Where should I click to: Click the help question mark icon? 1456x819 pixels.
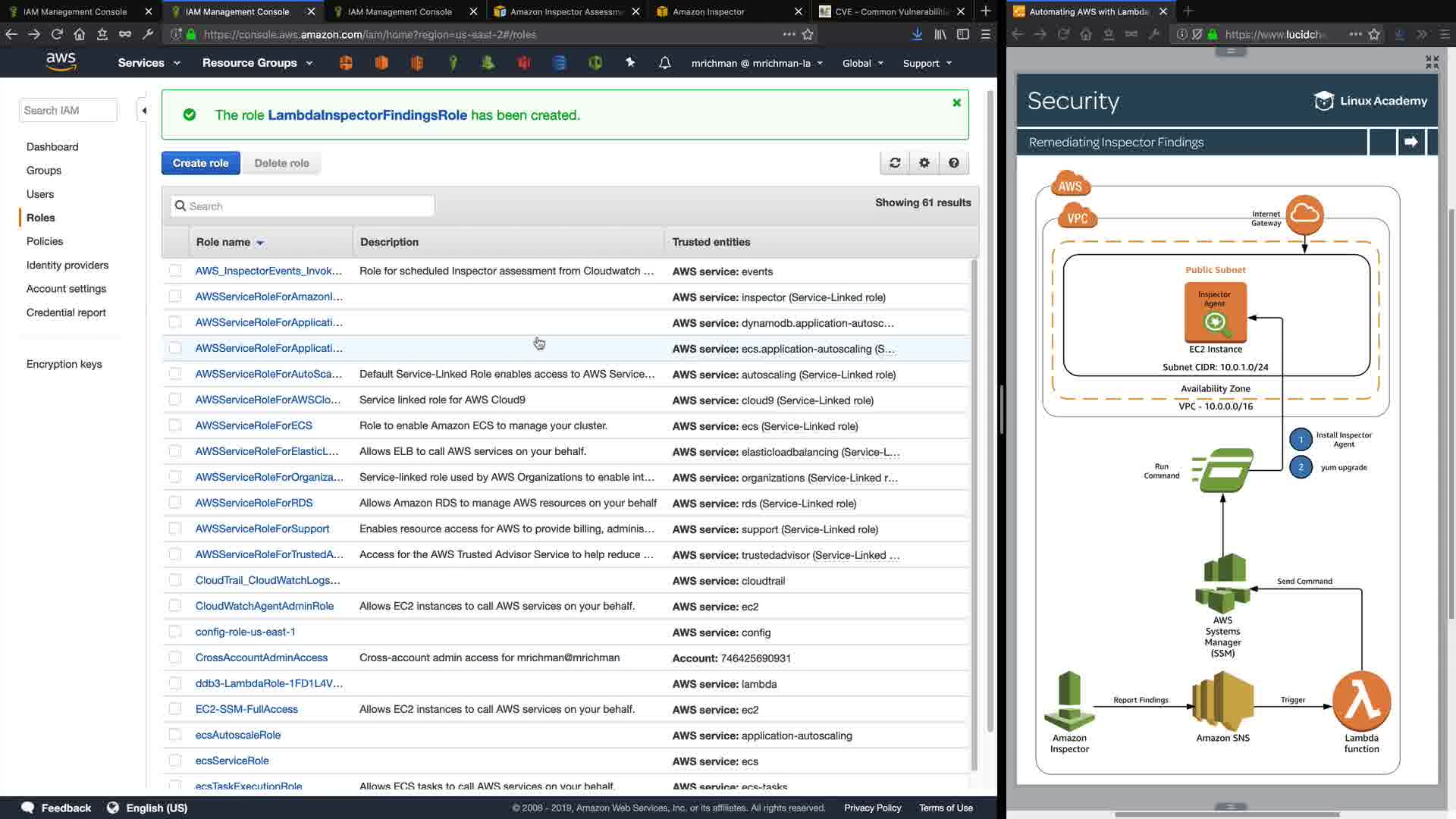coord(954,163)
